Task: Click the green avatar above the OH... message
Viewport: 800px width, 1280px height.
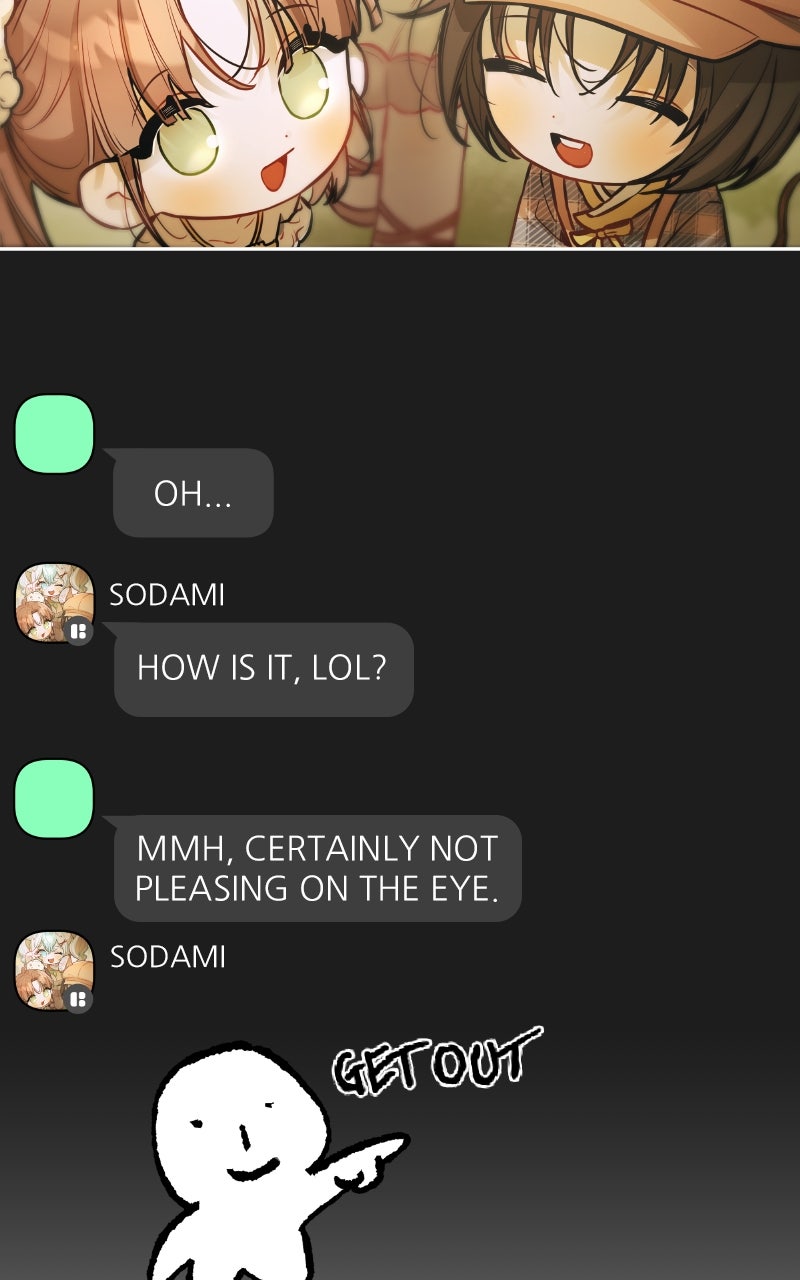Action: click(55, 433)
